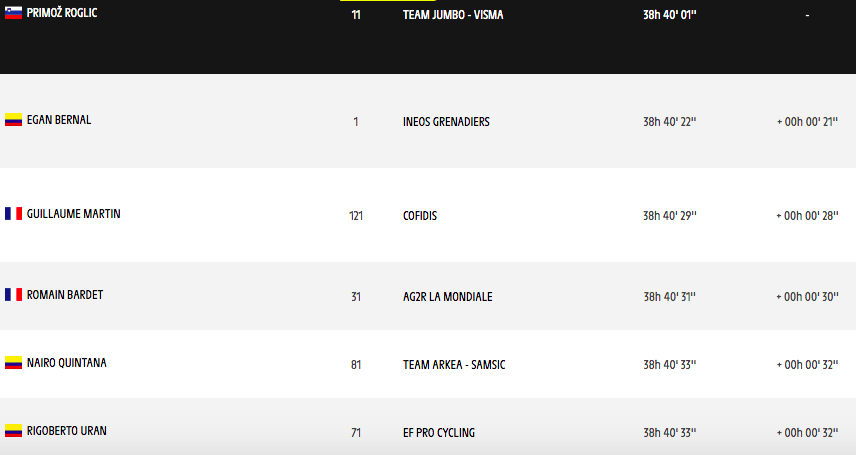Open the Team Arkea - Samsic page
856x455 pixels.
tap(454, 365)
